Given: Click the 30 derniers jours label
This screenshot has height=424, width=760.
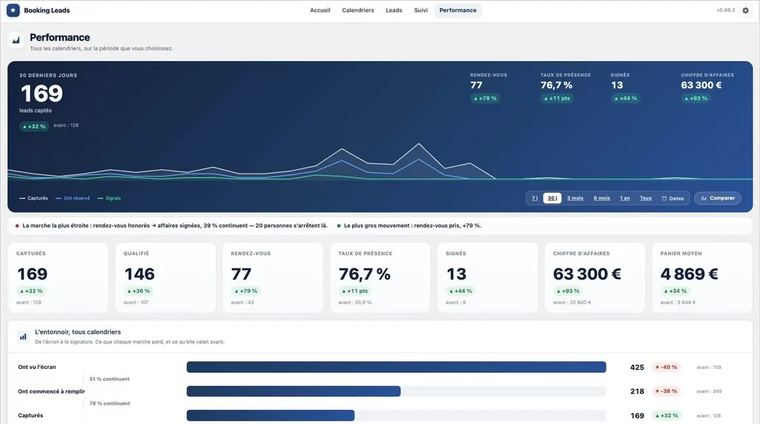Looking at the screenshot, I should 48,76.
